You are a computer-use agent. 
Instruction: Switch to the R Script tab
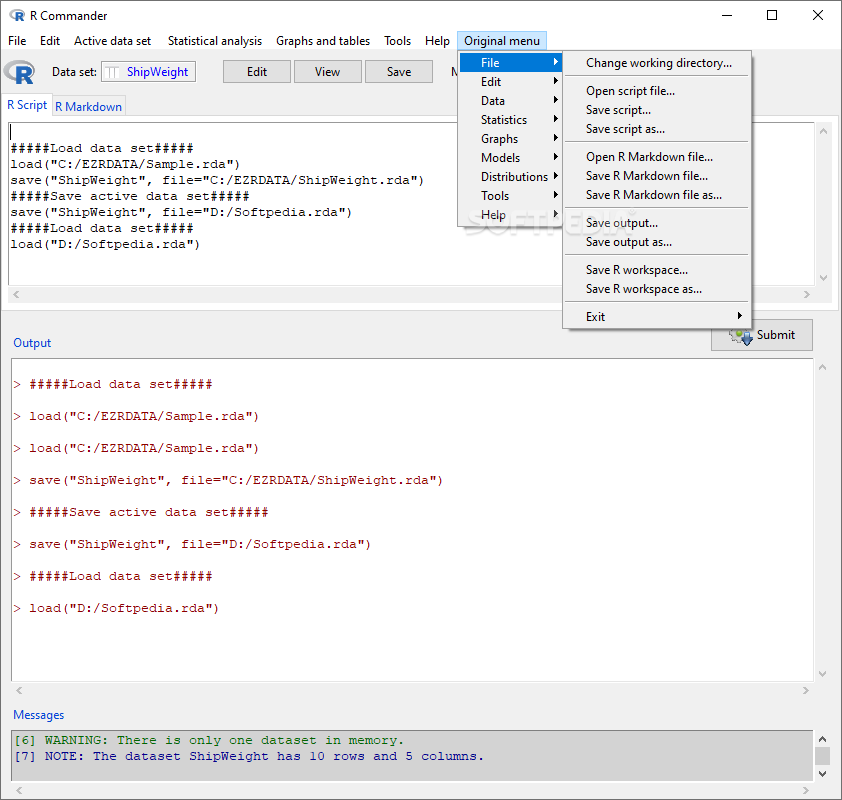[27, 105]
